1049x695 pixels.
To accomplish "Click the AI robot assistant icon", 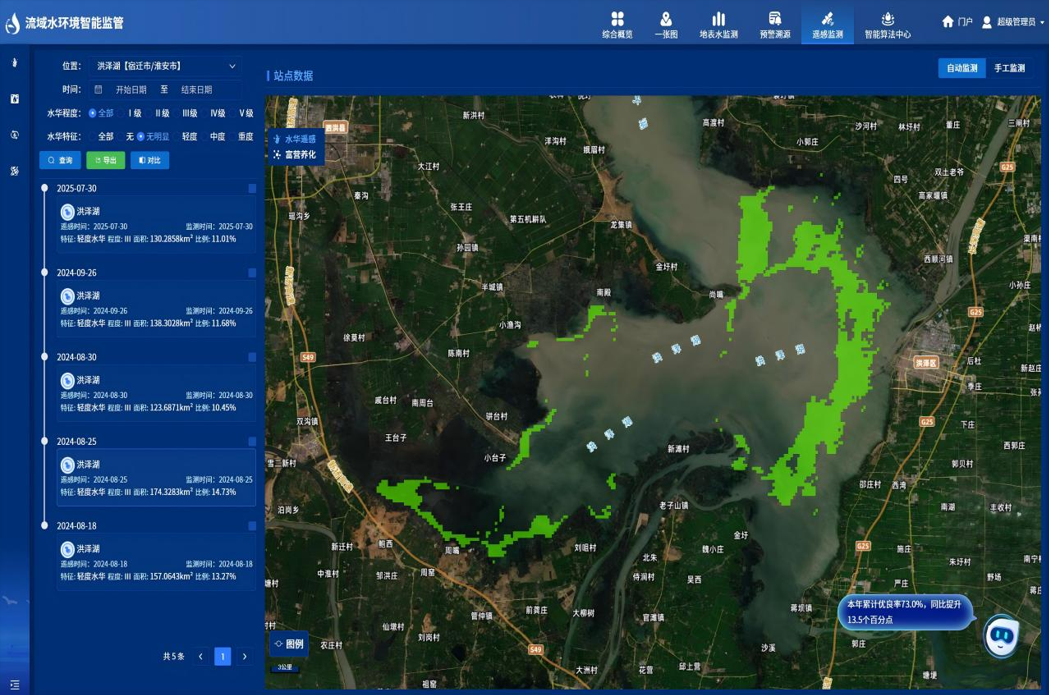I will click(1001, 637).
